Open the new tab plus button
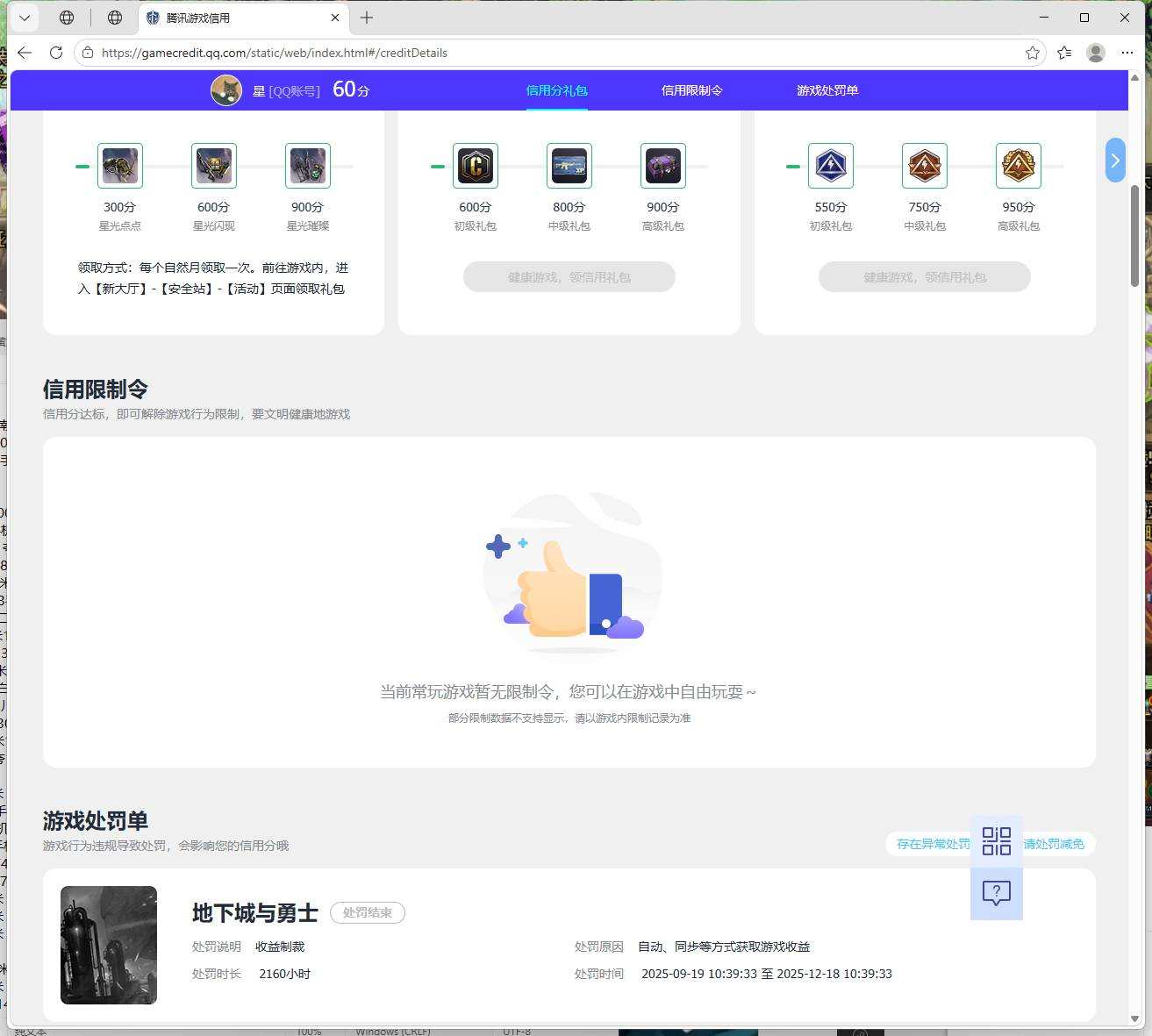1152x1036 pixels. point(367,18)
